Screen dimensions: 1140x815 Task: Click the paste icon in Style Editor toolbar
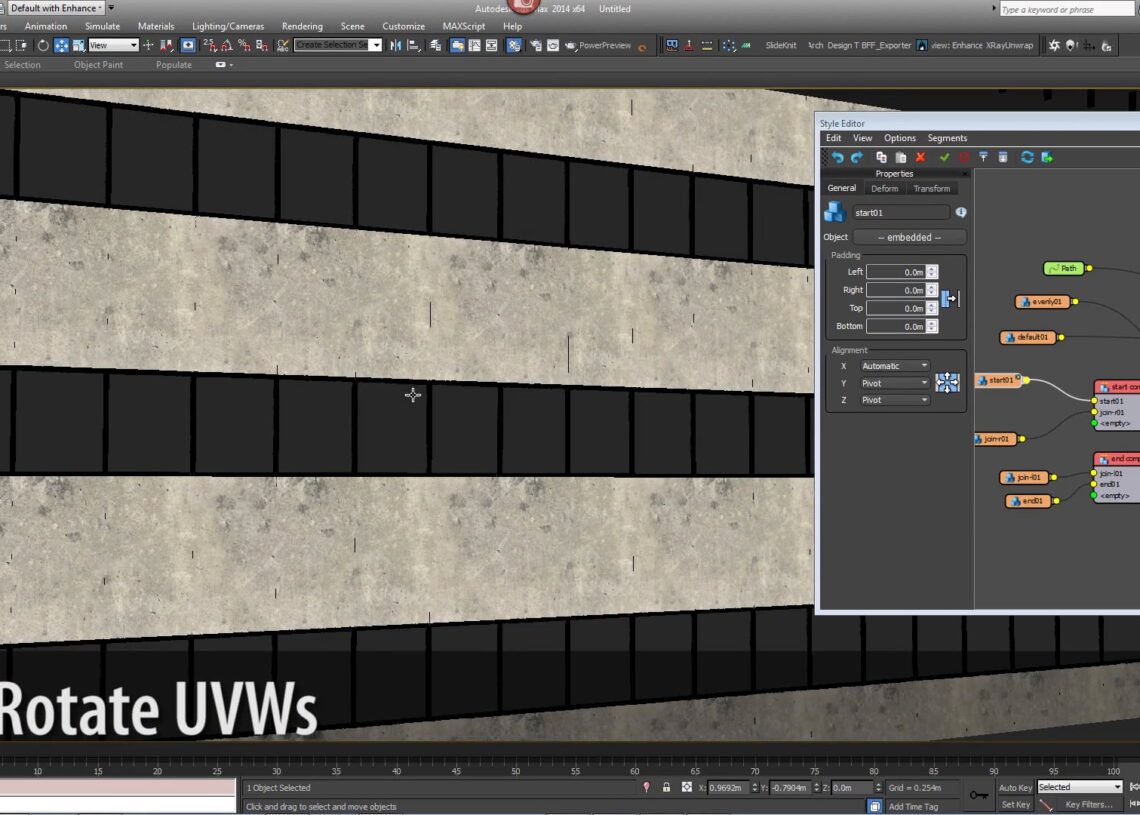(x=900, y=157)
